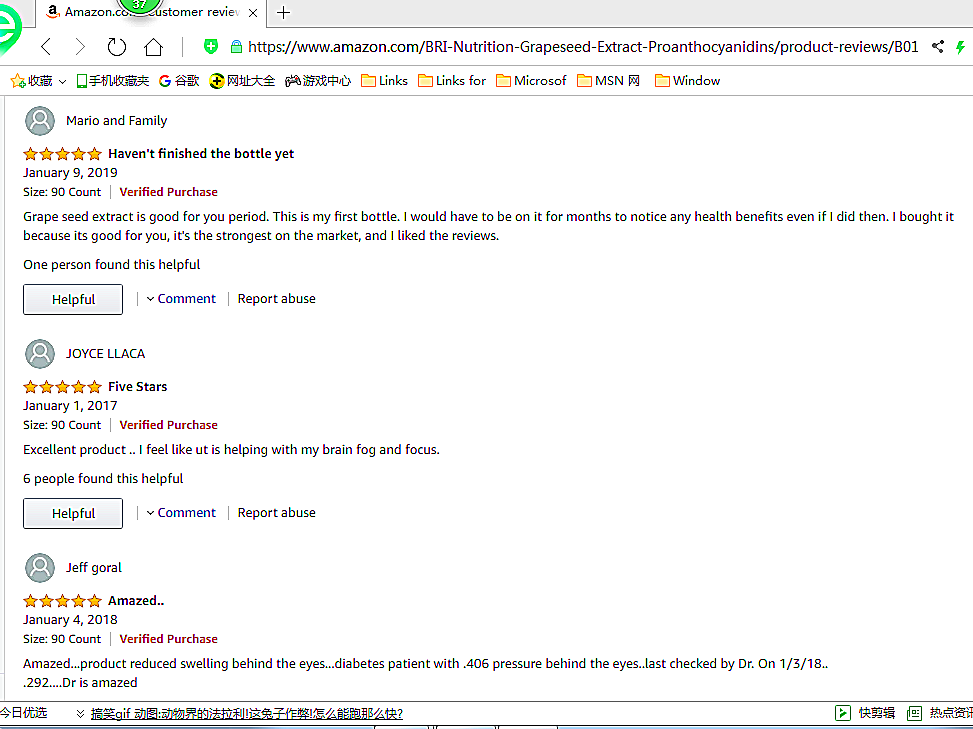Click the 快剪辑 video clip icon
The height and width of the screenshot is (729, 973).
[843, 713]
